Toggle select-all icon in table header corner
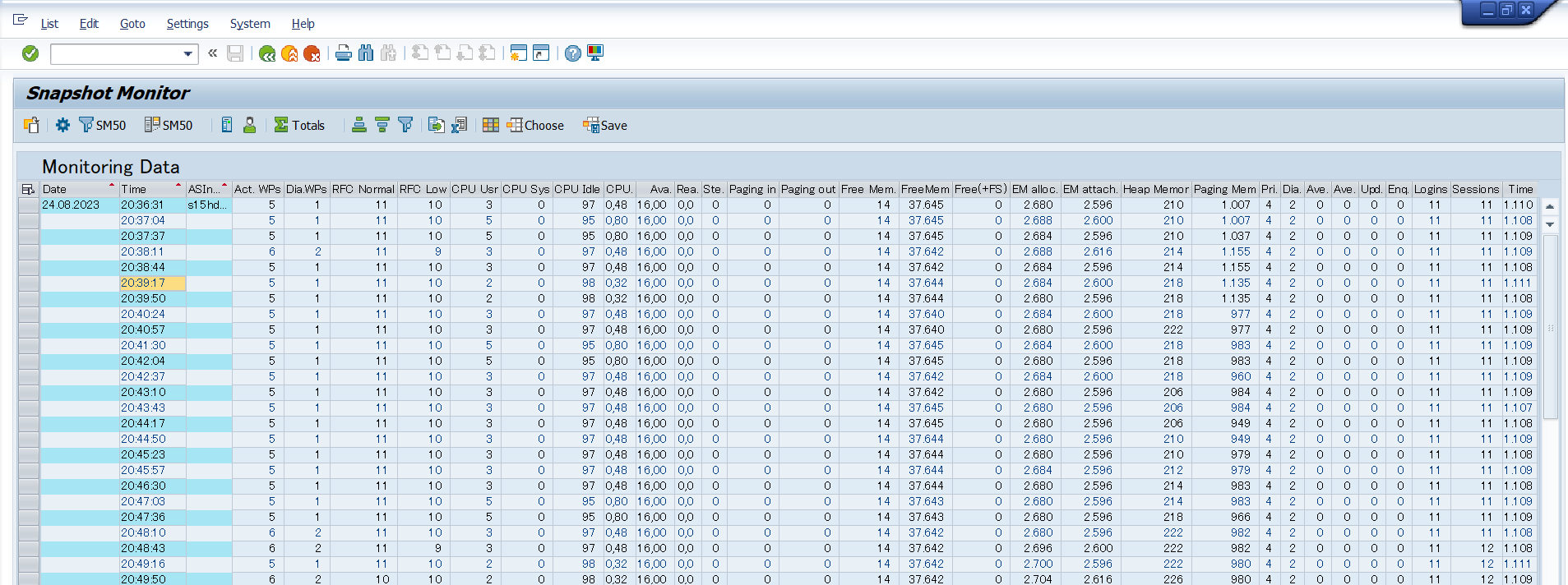 29,189
